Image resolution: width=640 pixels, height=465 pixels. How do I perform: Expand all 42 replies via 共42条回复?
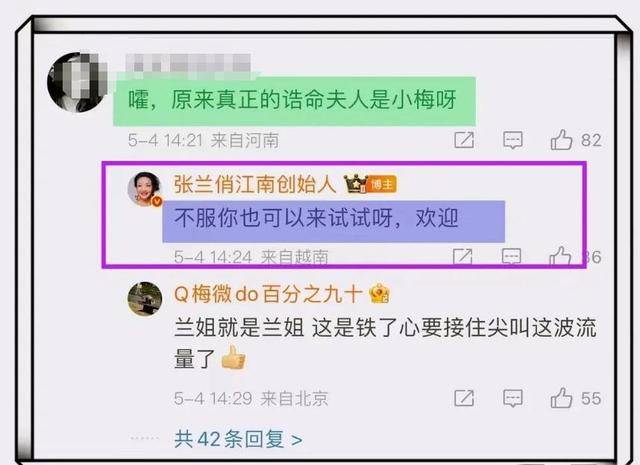point(238,439)
